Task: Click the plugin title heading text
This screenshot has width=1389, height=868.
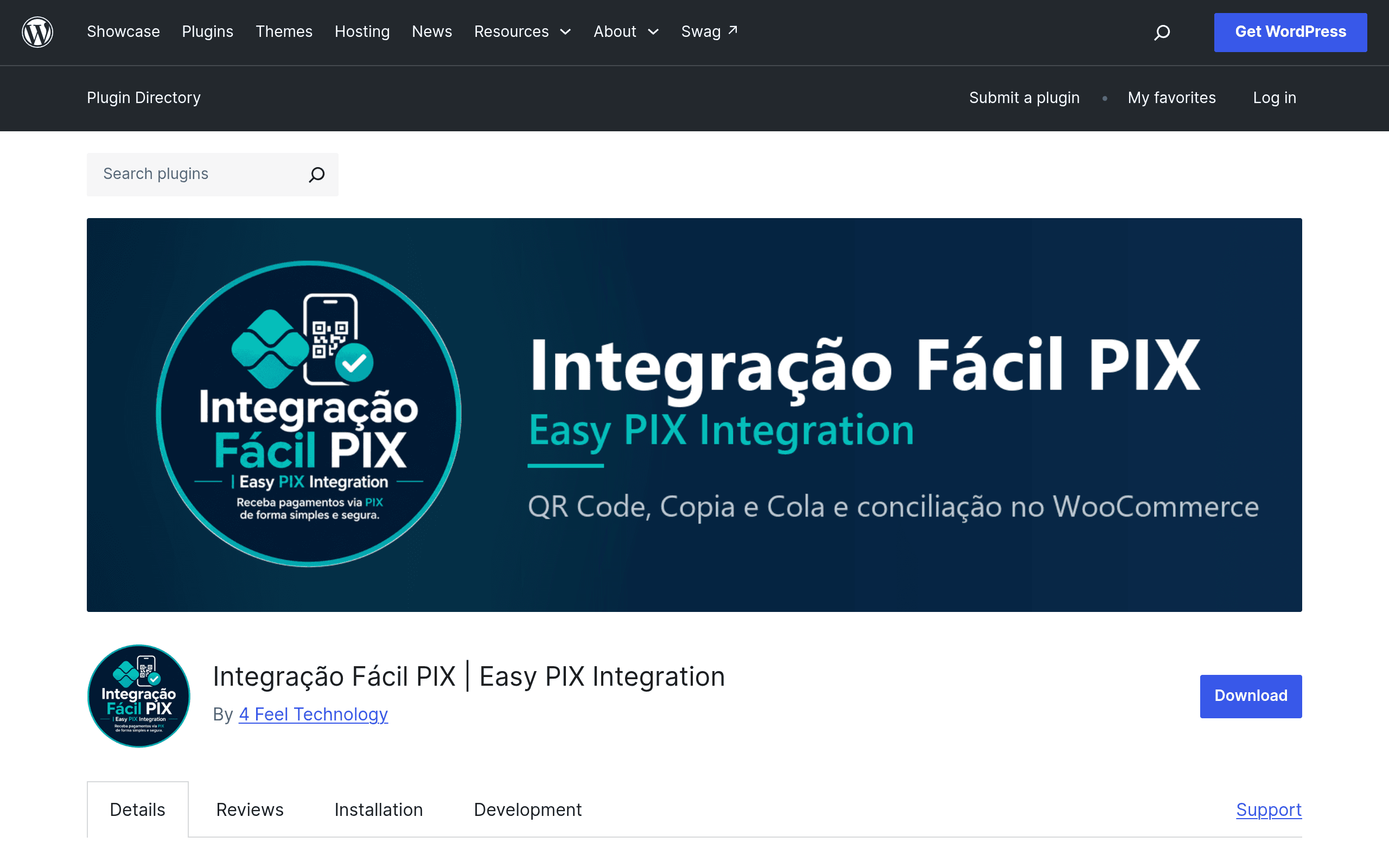Action: point(469,676)
